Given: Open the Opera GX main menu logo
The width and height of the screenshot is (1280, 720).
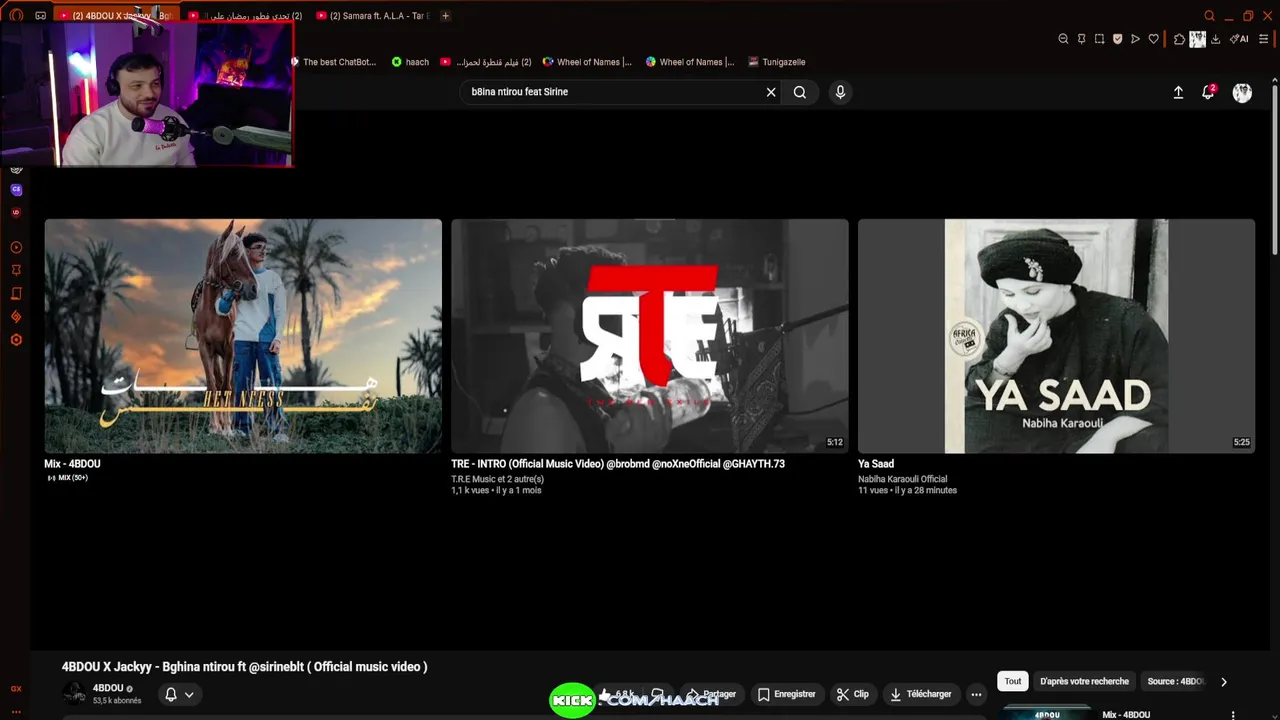Looking at the screenshot, I should [x=15, y=15].
